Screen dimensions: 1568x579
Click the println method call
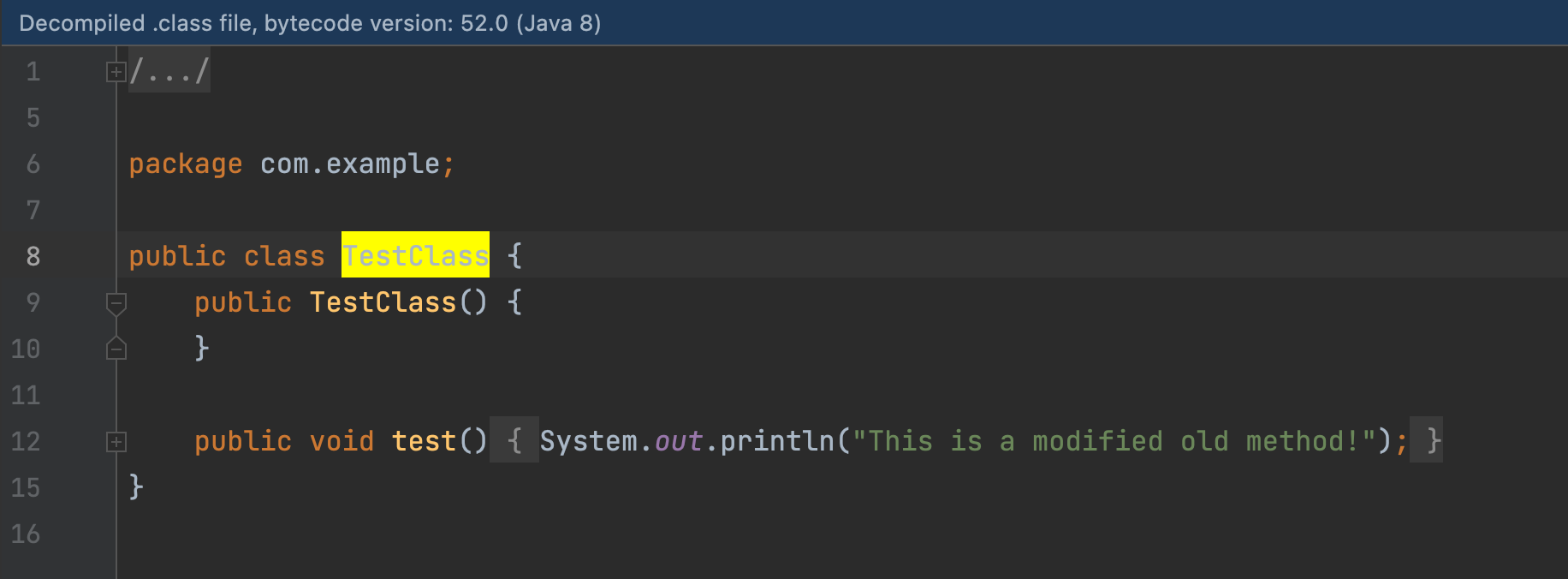click(x=776, y=441)
